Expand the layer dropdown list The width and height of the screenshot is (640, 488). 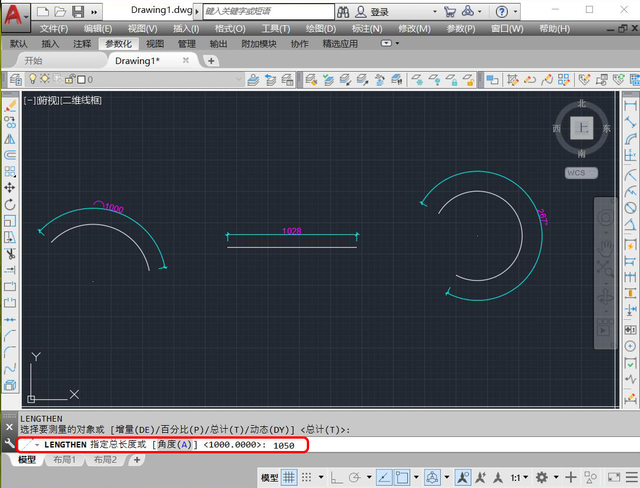pos(239,79)
